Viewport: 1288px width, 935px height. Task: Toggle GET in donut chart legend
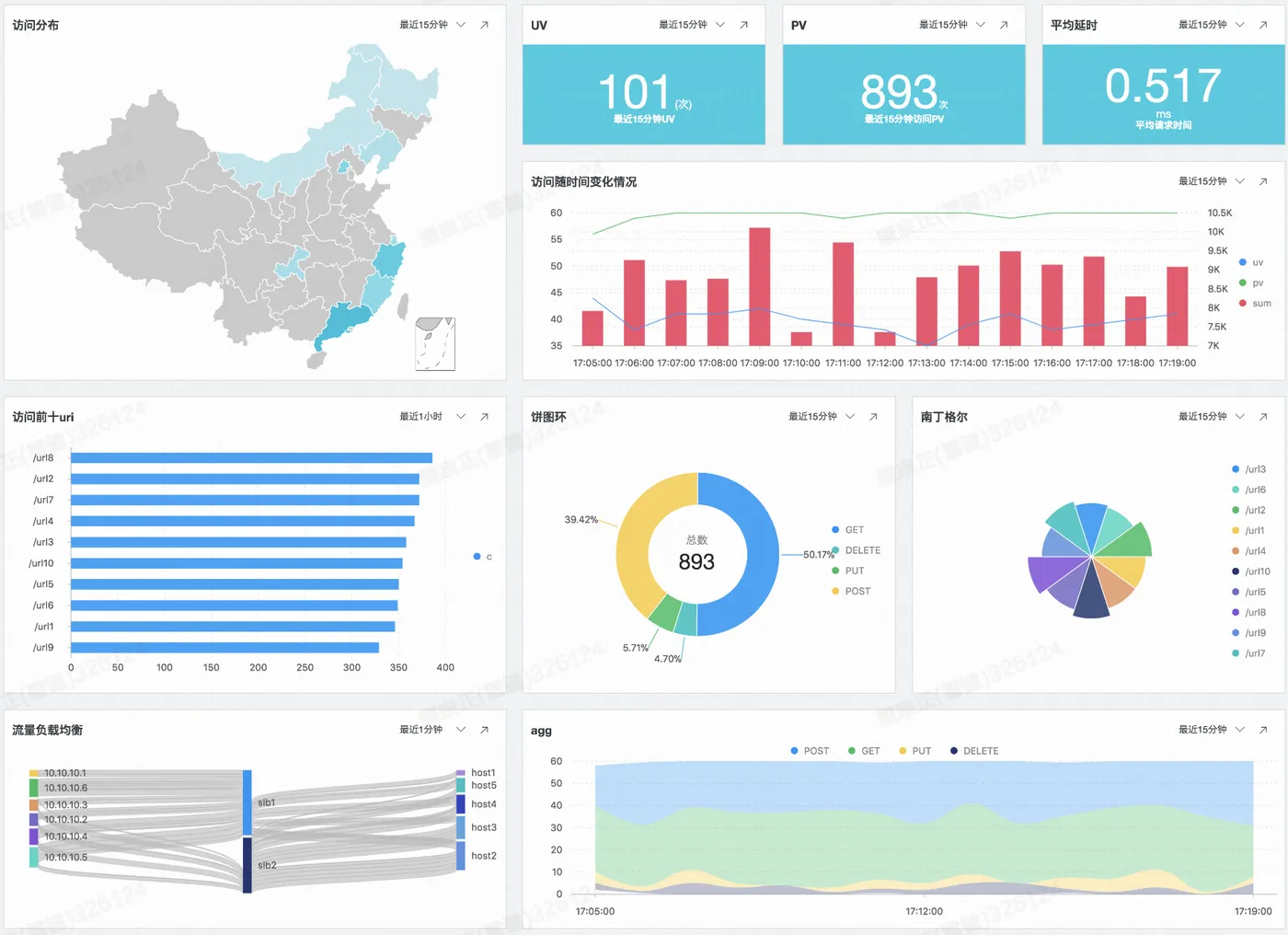(847, 530)
